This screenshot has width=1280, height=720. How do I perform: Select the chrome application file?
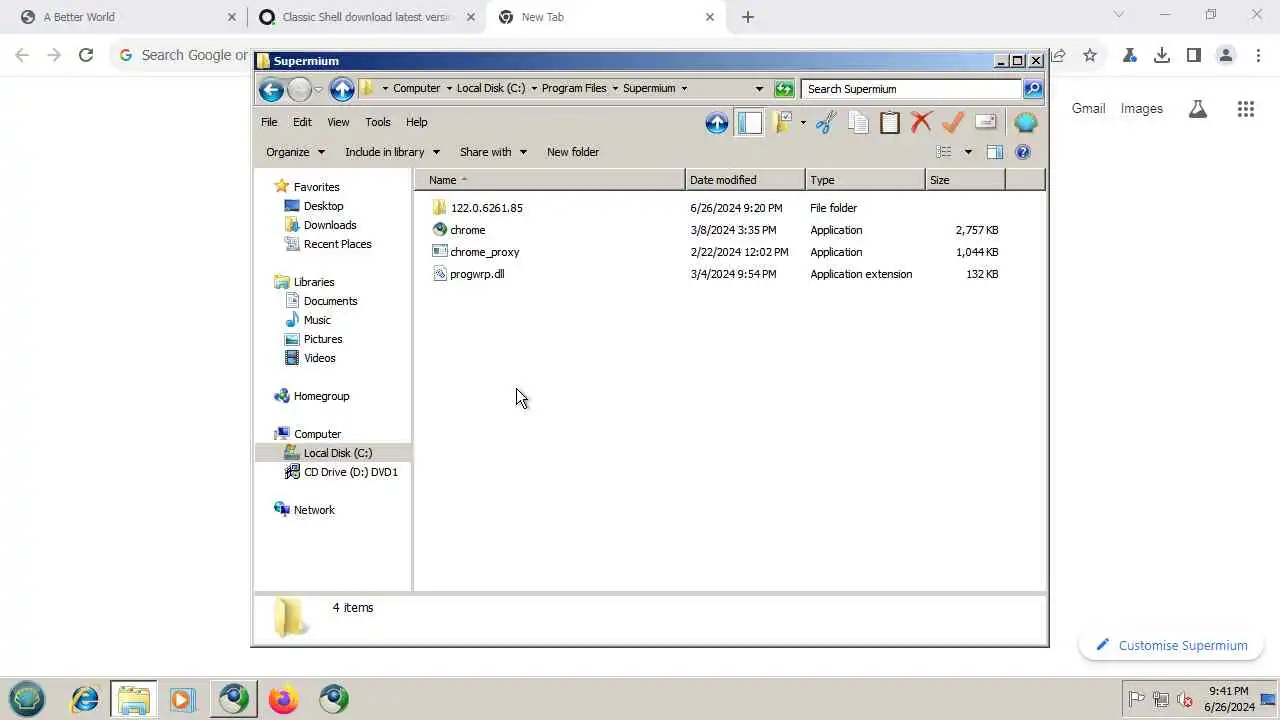click(459, 230)
